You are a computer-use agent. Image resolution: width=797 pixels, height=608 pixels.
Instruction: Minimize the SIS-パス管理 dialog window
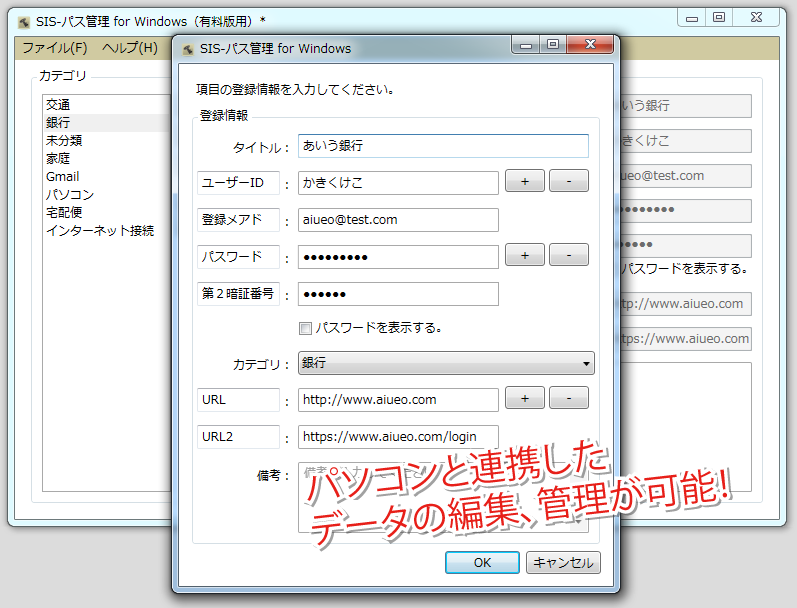pyautogui.click(x=526, y=44)
